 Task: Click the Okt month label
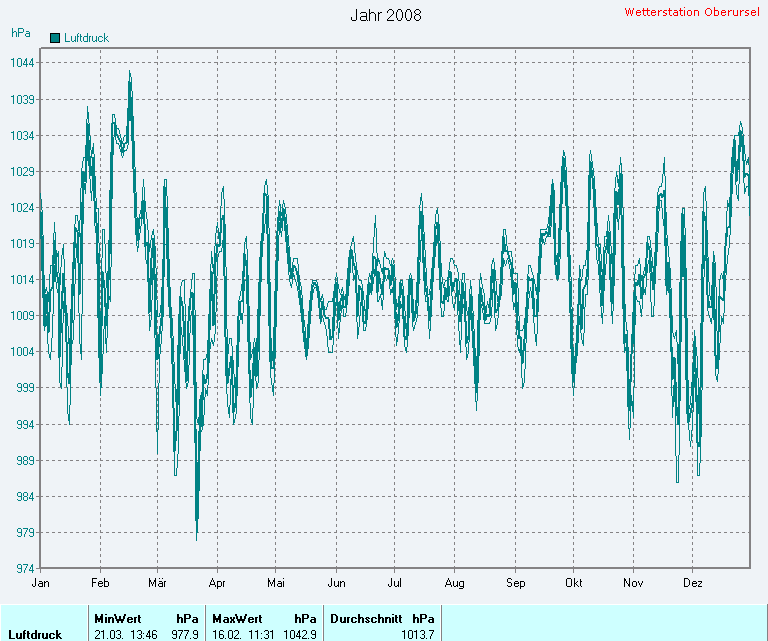574,583
